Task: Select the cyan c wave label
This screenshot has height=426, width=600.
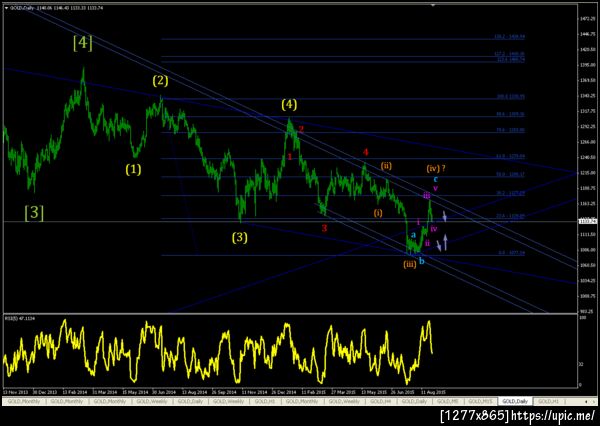Action: 435,179
